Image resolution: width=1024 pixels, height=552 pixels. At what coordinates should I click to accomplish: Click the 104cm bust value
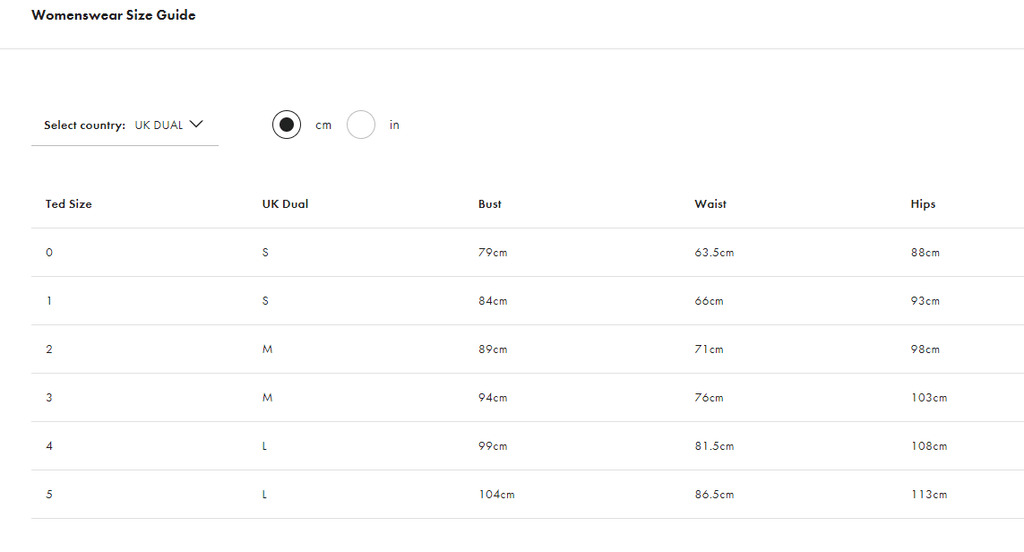coord(496,495)
